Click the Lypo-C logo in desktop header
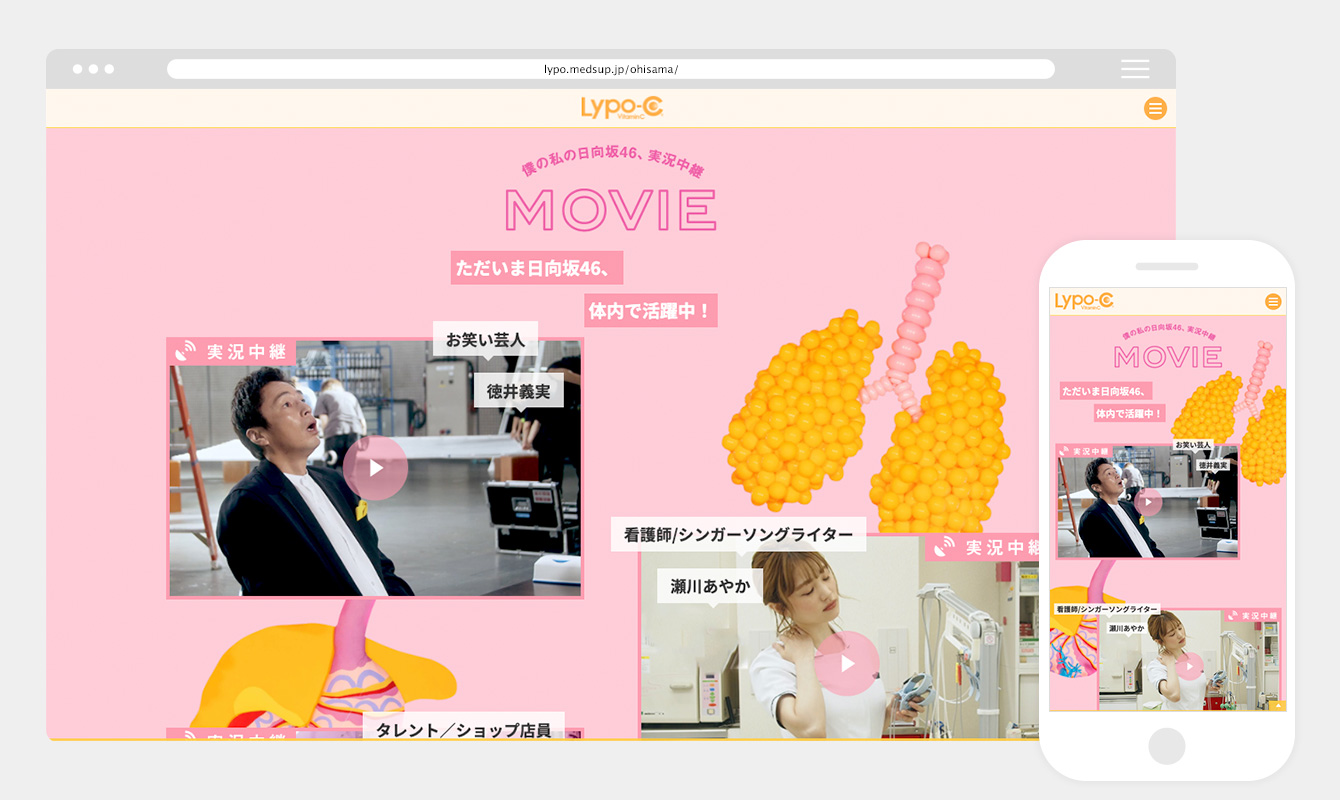The height and width of the screenshot is (800, 1340). [x=622, y=107]
